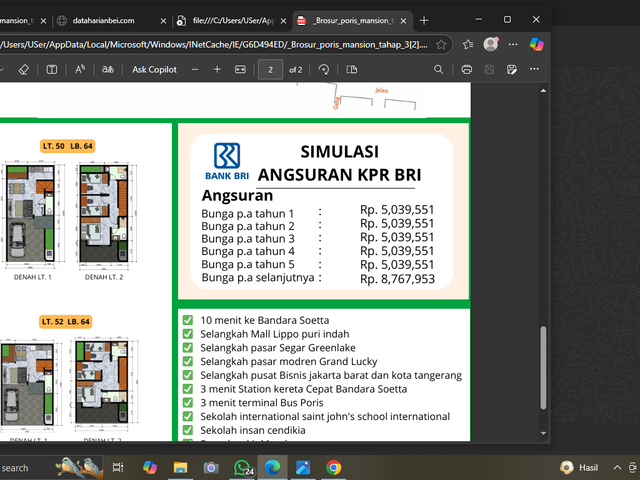Close the dataharianbei.com tab
Screen dimensions: 640x480
163,21
